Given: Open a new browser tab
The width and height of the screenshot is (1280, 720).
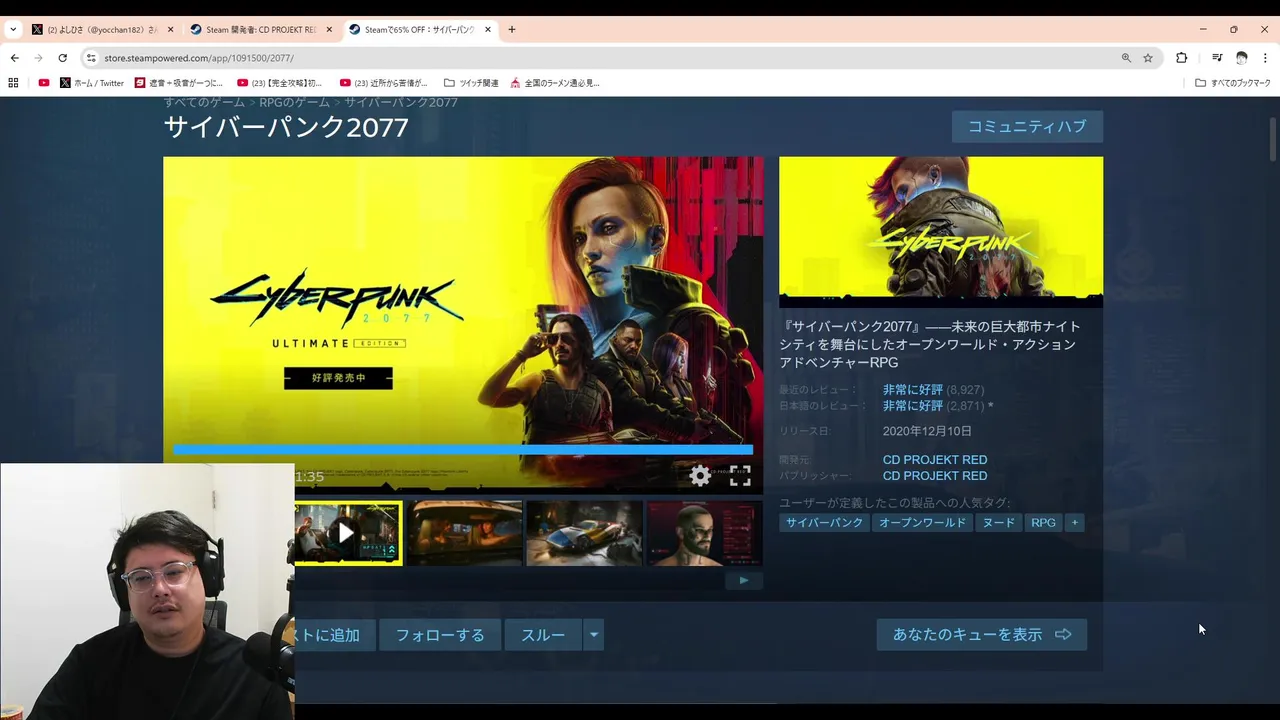Looking at the screenshot, I should tap(512, 29).
